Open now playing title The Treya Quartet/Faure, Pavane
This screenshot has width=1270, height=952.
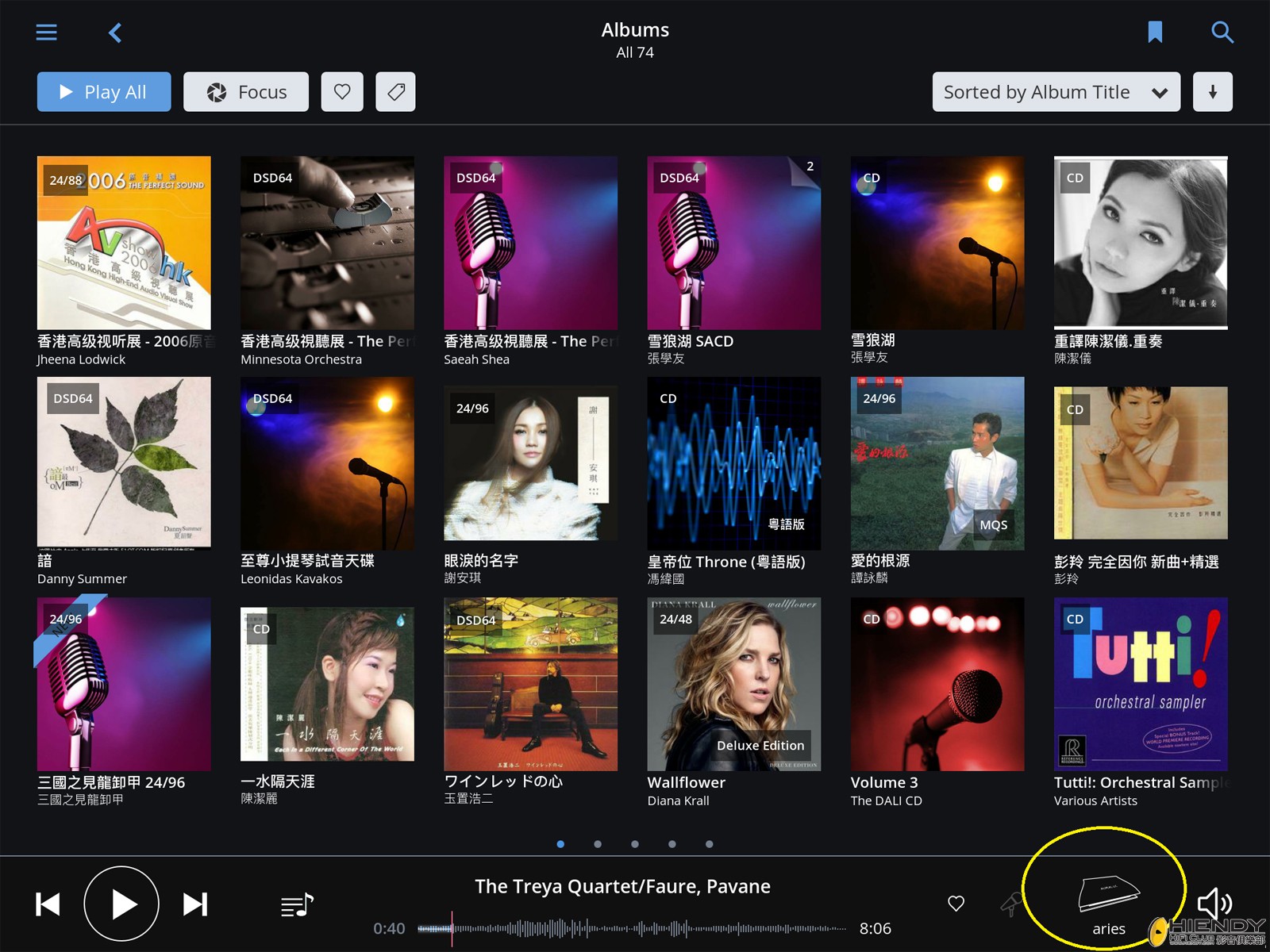pos(622,886)
